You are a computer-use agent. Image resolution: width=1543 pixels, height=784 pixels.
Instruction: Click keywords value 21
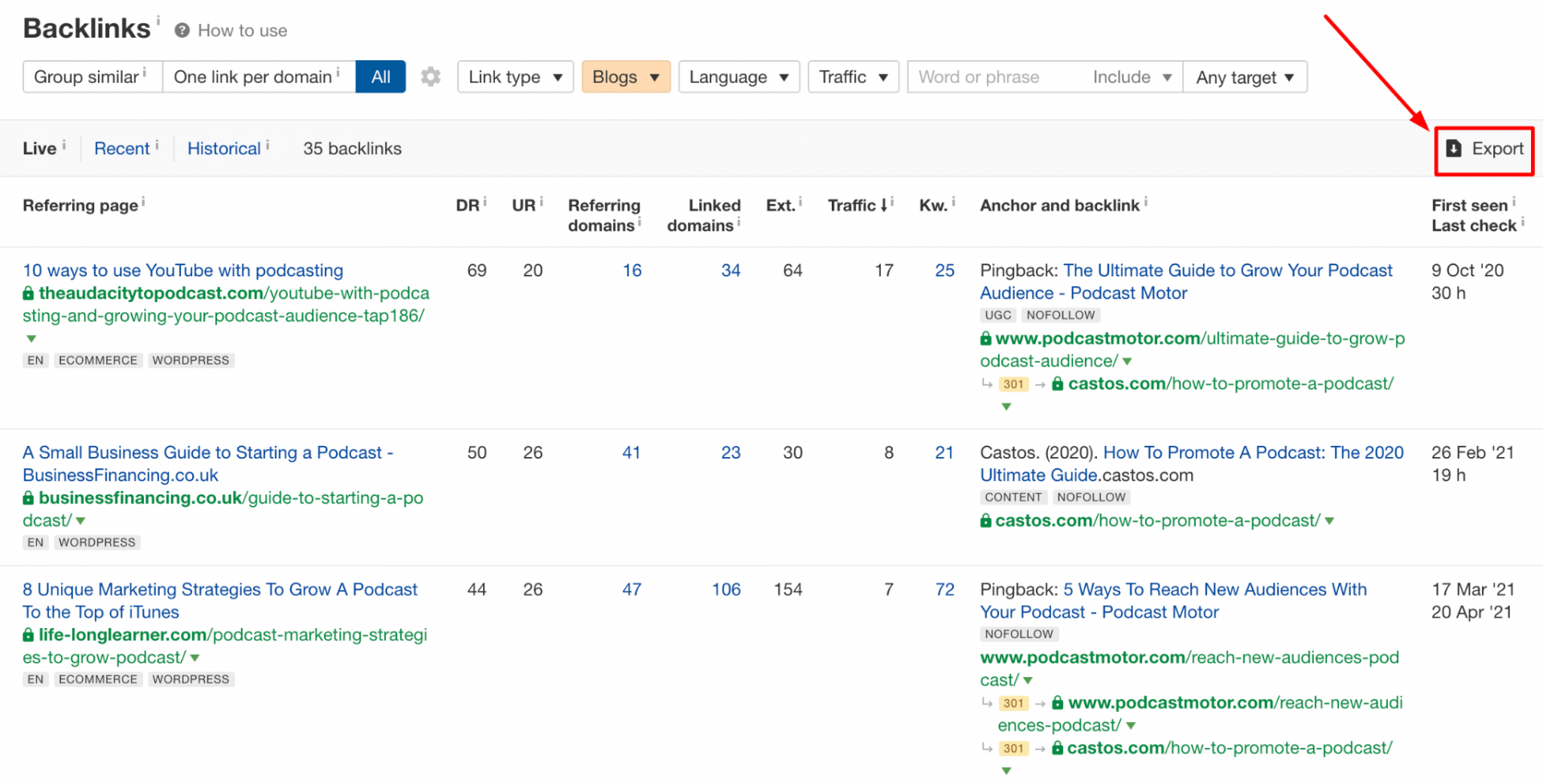tap(944, 453)
